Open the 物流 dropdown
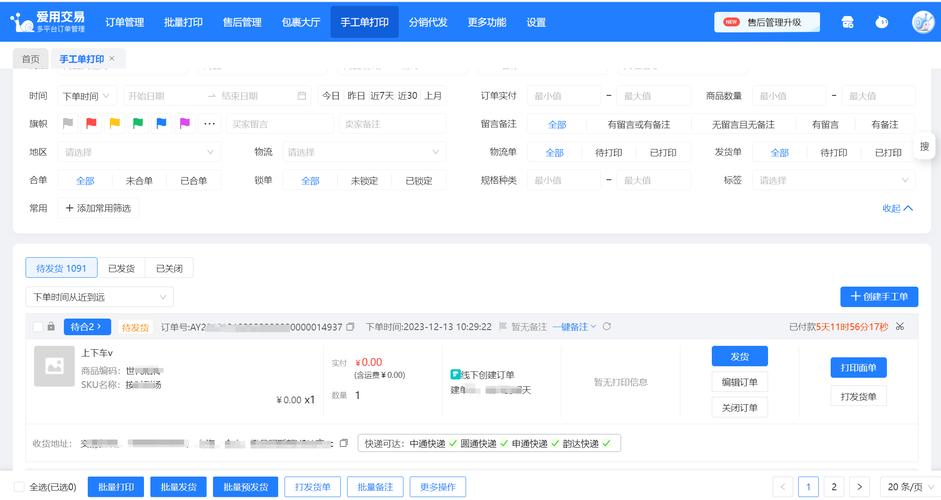Screen dimensions: 941x500 (x=364, y=152)
